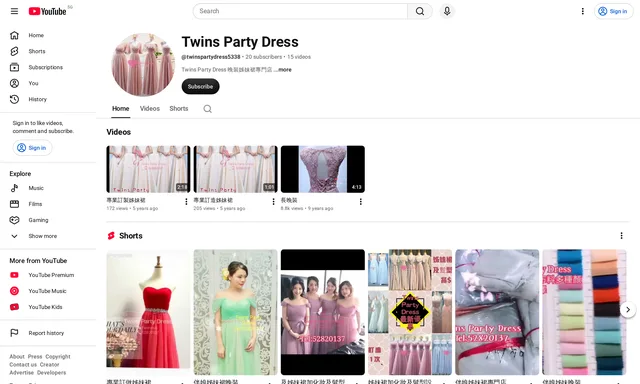Open the grey fabric Tel:52820137 Short
Screen dimensions: 640x384
click(497, 312)
